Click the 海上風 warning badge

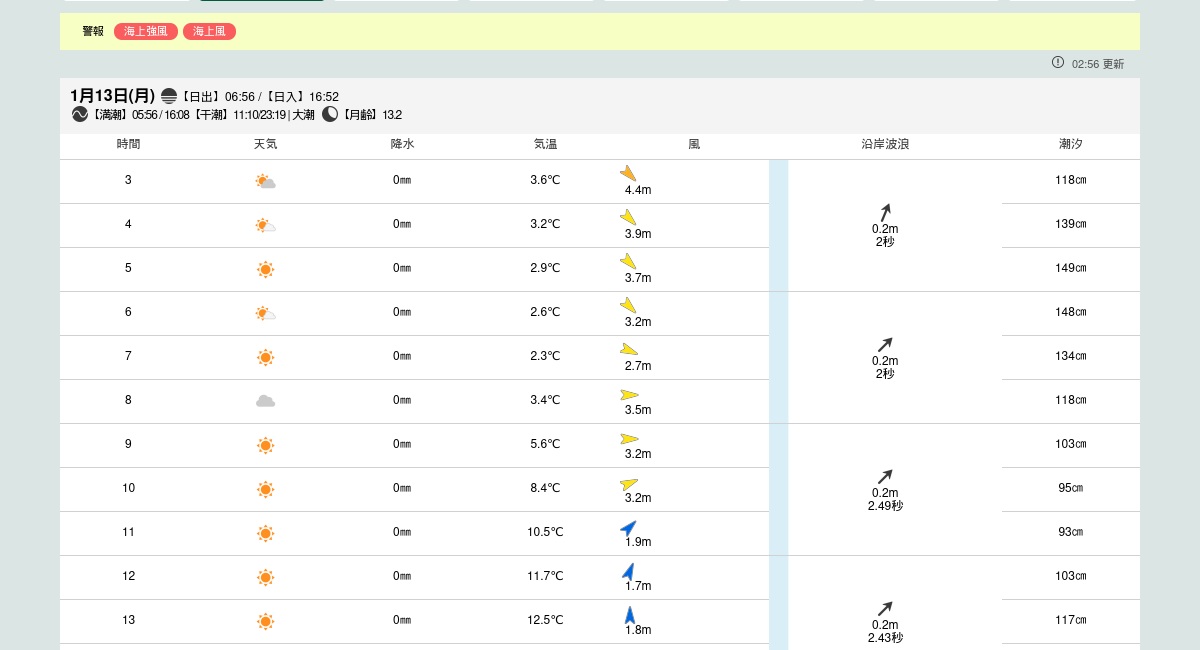(x=209, y=32)
